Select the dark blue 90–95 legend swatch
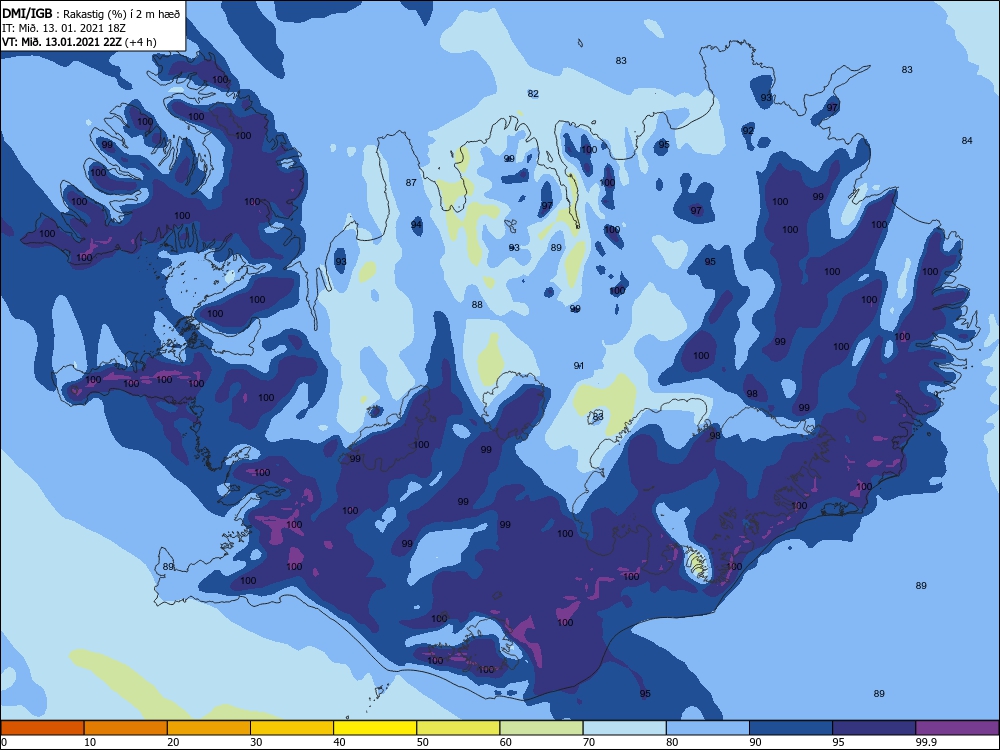 point(791,728)
